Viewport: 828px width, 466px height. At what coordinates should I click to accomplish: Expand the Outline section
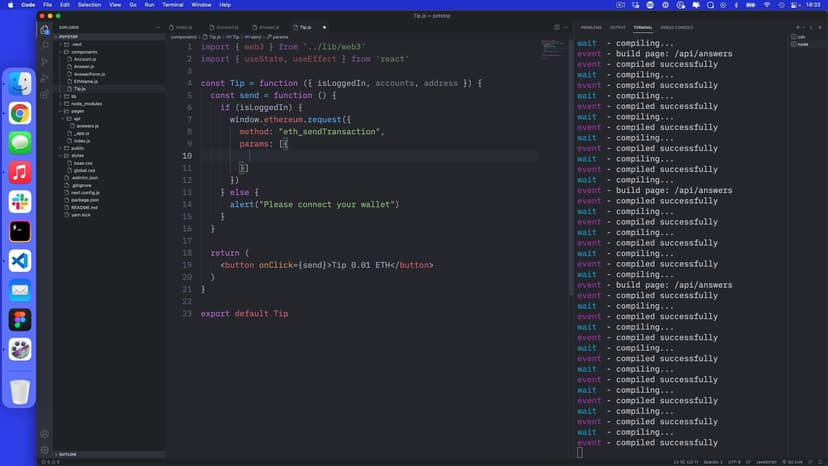[68, 454]
